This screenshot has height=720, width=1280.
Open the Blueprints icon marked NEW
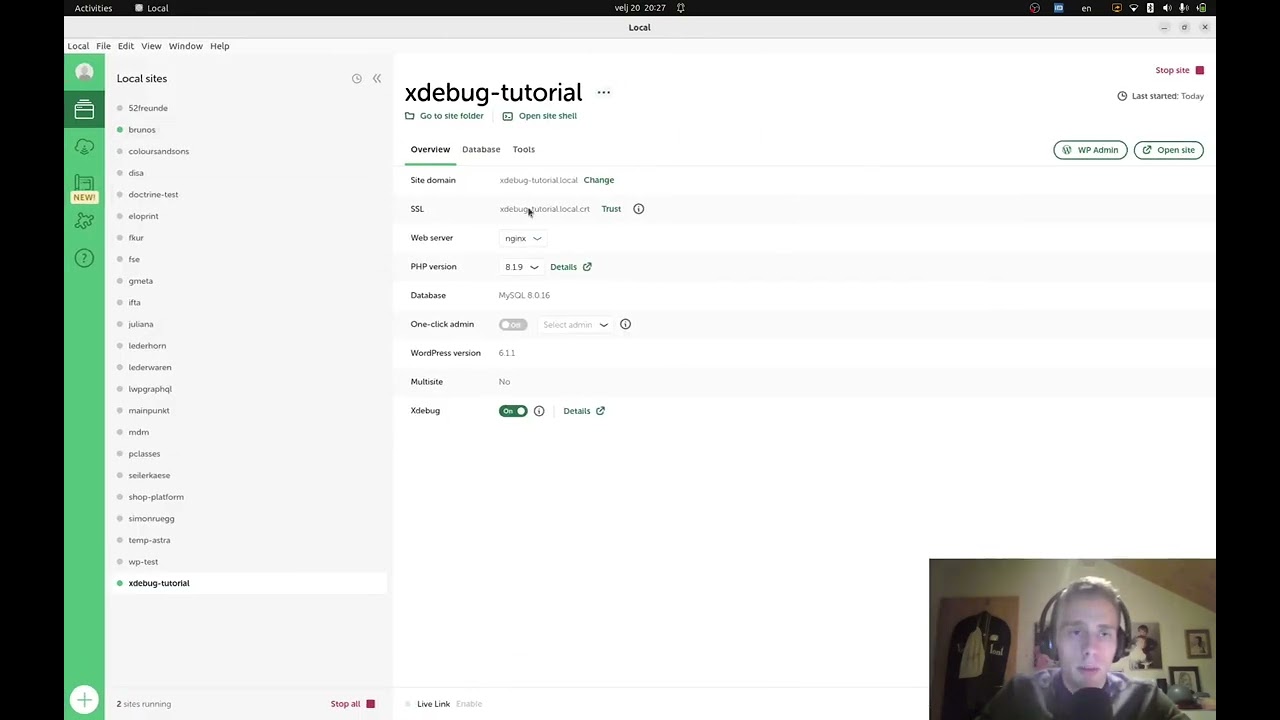[84, 187]
